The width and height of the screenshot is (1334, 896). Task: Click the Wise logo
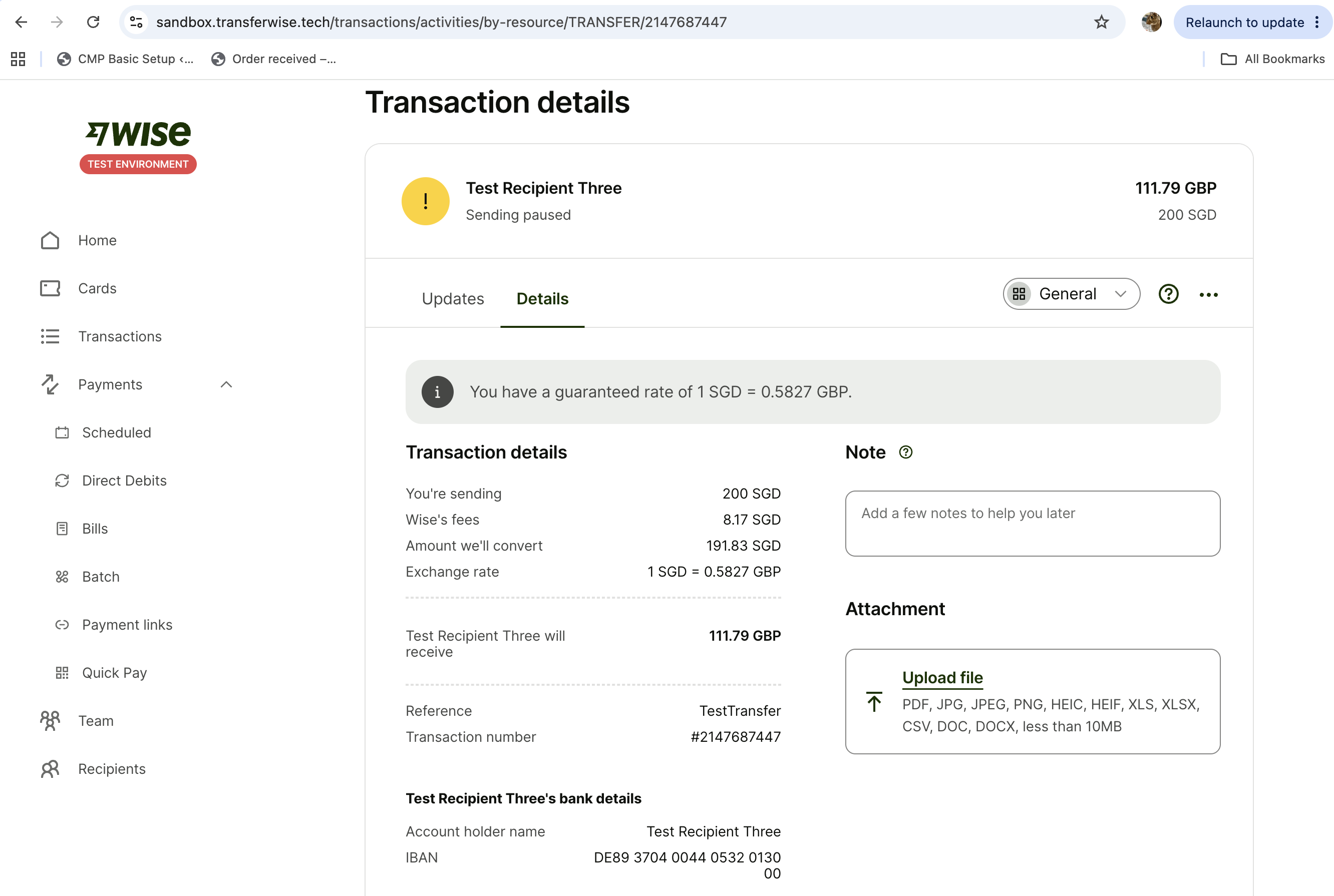coord(138,134)
